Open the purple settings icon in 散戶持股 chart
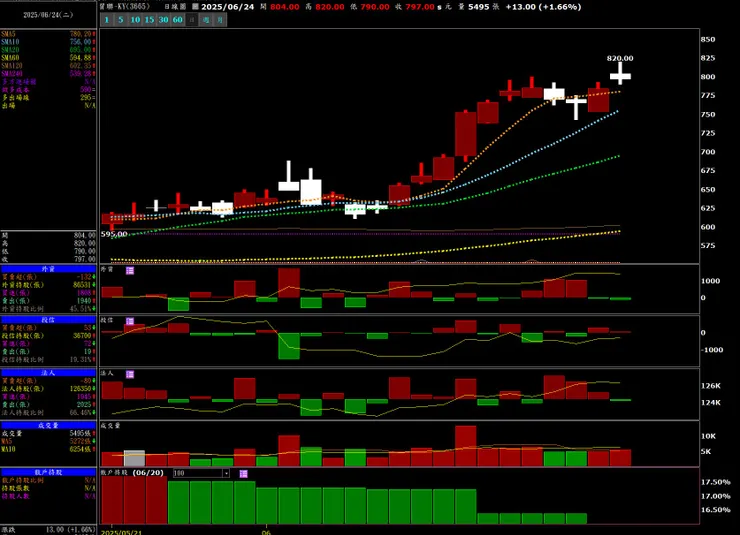Viewport: 740px width, 535px height. point(244,474)
